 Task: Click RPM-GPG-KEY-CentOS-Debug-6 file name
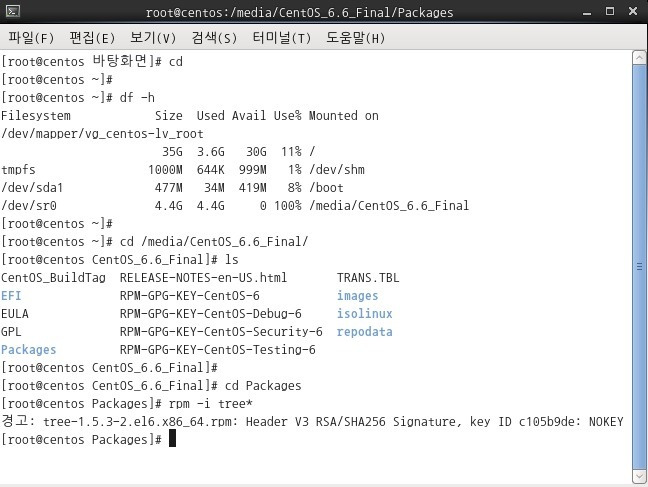point(211,314)
